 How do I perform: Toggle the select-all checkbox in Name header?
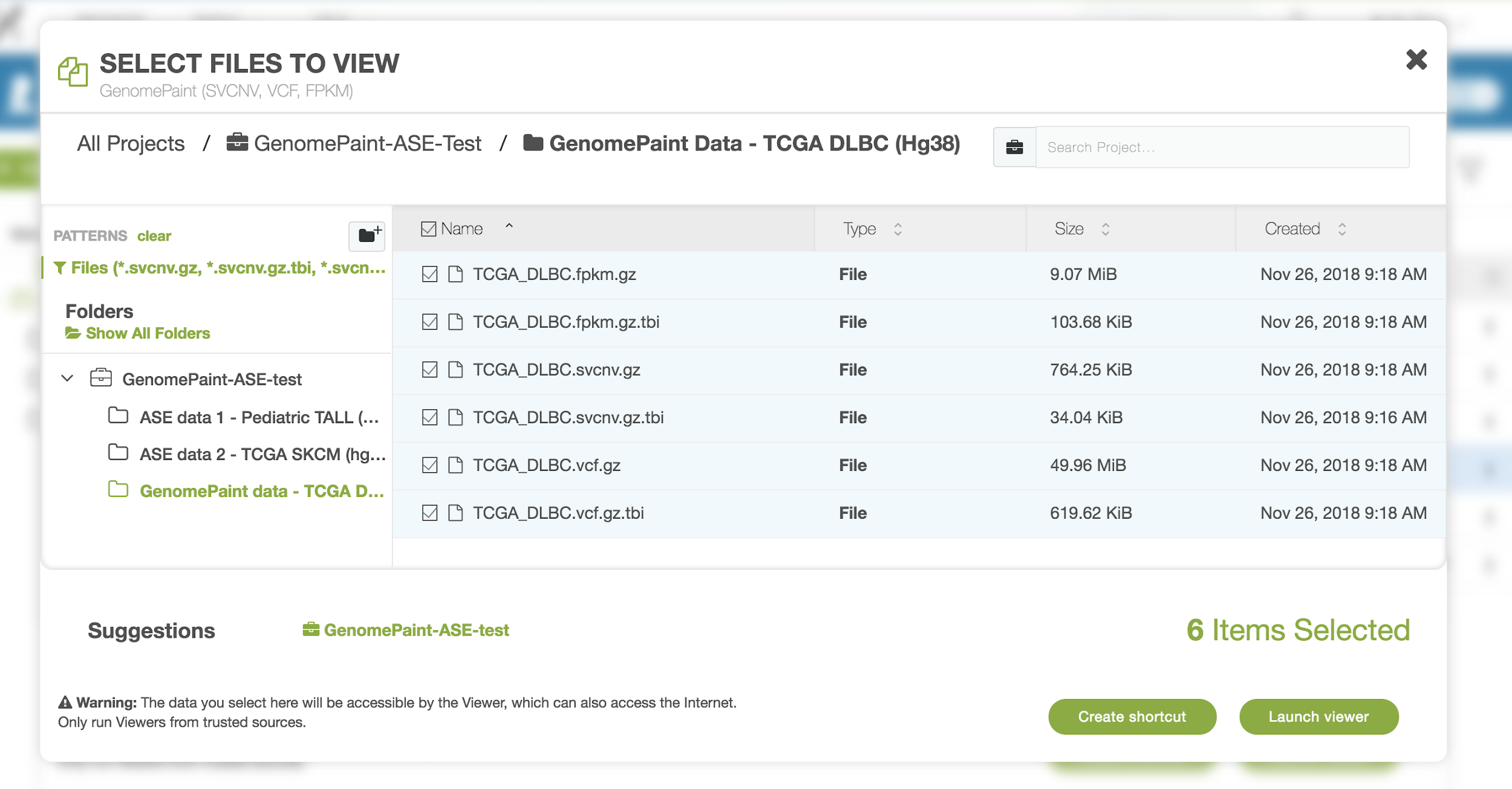(x=428, y=229)
